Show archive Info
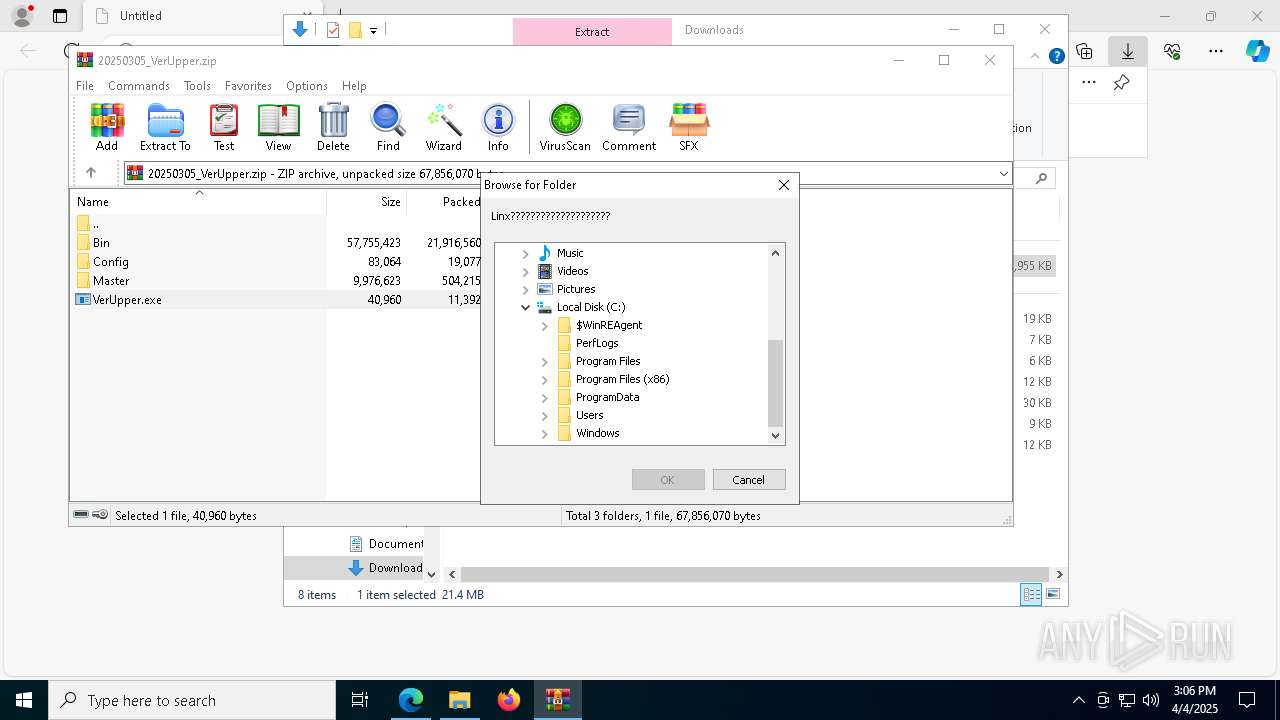1280x720 pixels. point(498,127)
